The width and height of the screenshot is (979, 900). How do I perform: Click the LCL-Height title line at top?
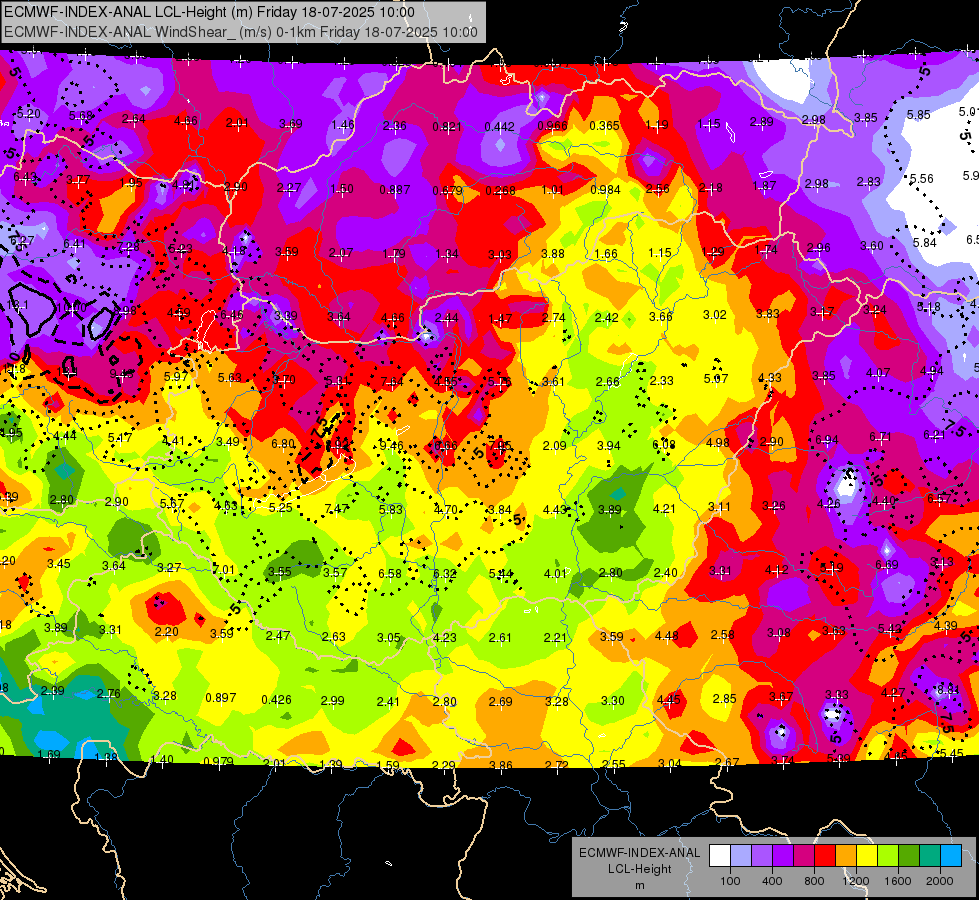[x=209, y=12]
